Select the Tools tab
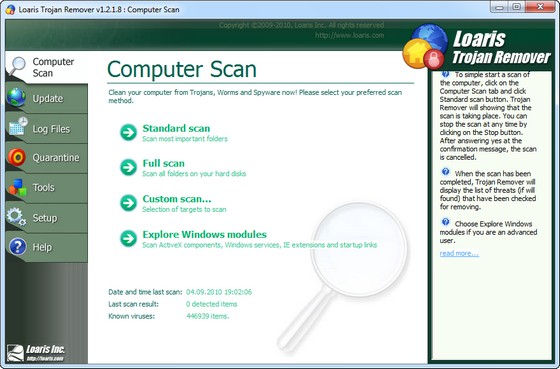This screenshot has width=560, height=369. (x=46, y=188)
